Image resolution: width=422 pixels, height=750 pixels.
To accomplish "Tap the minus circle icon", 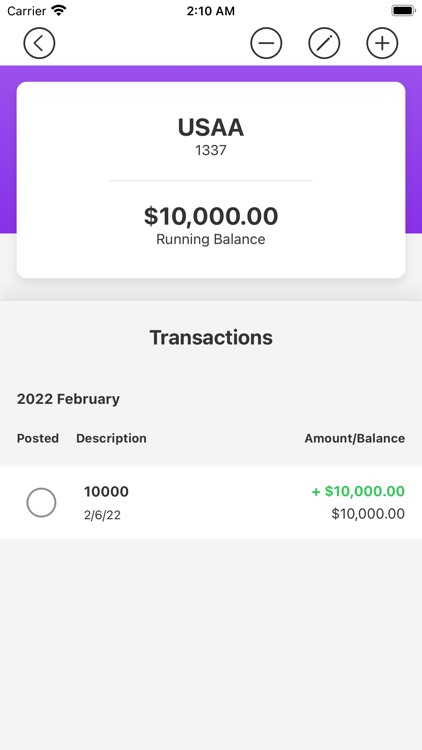I will [266, 43].
